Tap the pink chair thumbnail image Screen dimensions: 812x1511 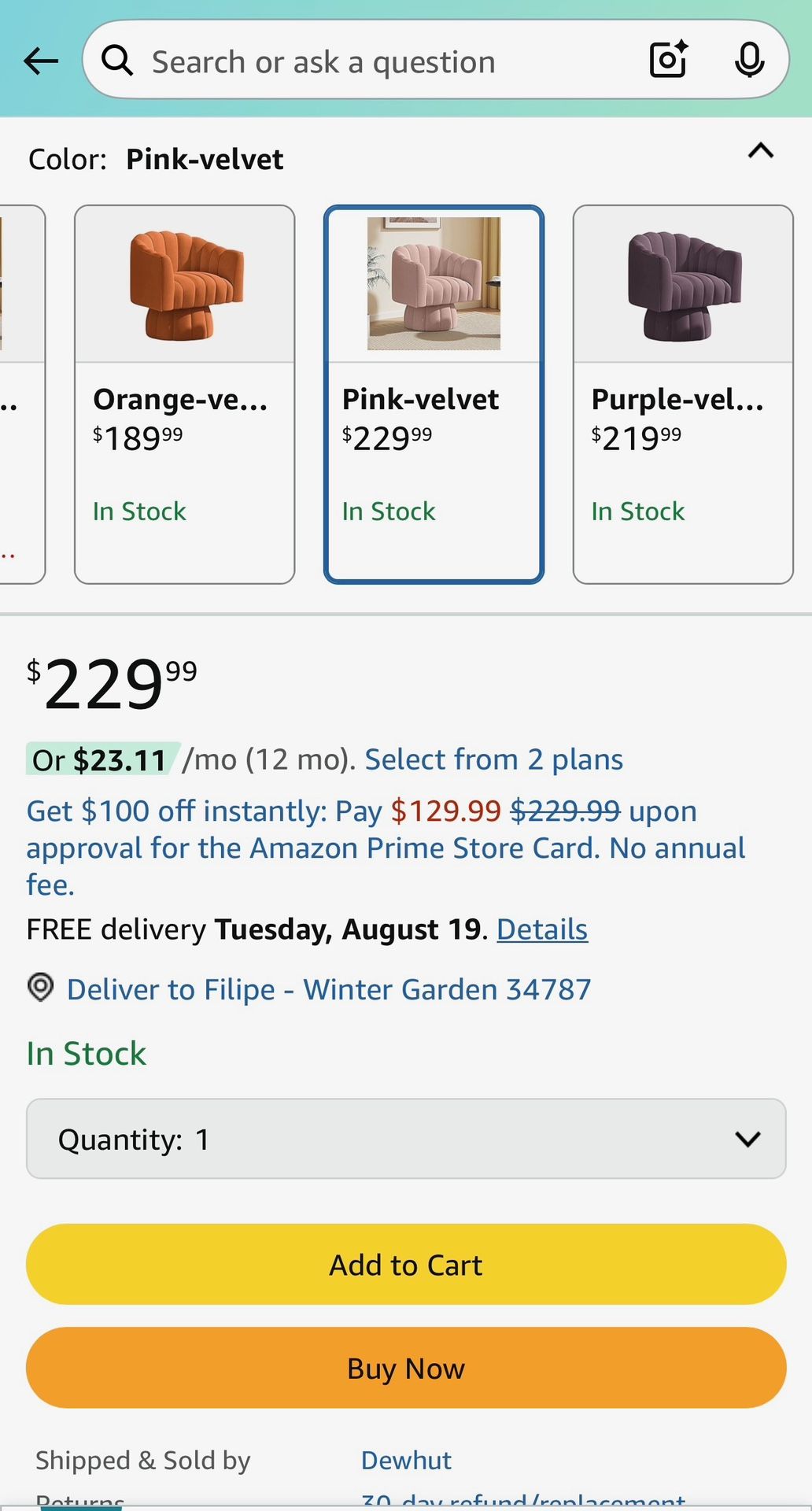click(434, 283)
